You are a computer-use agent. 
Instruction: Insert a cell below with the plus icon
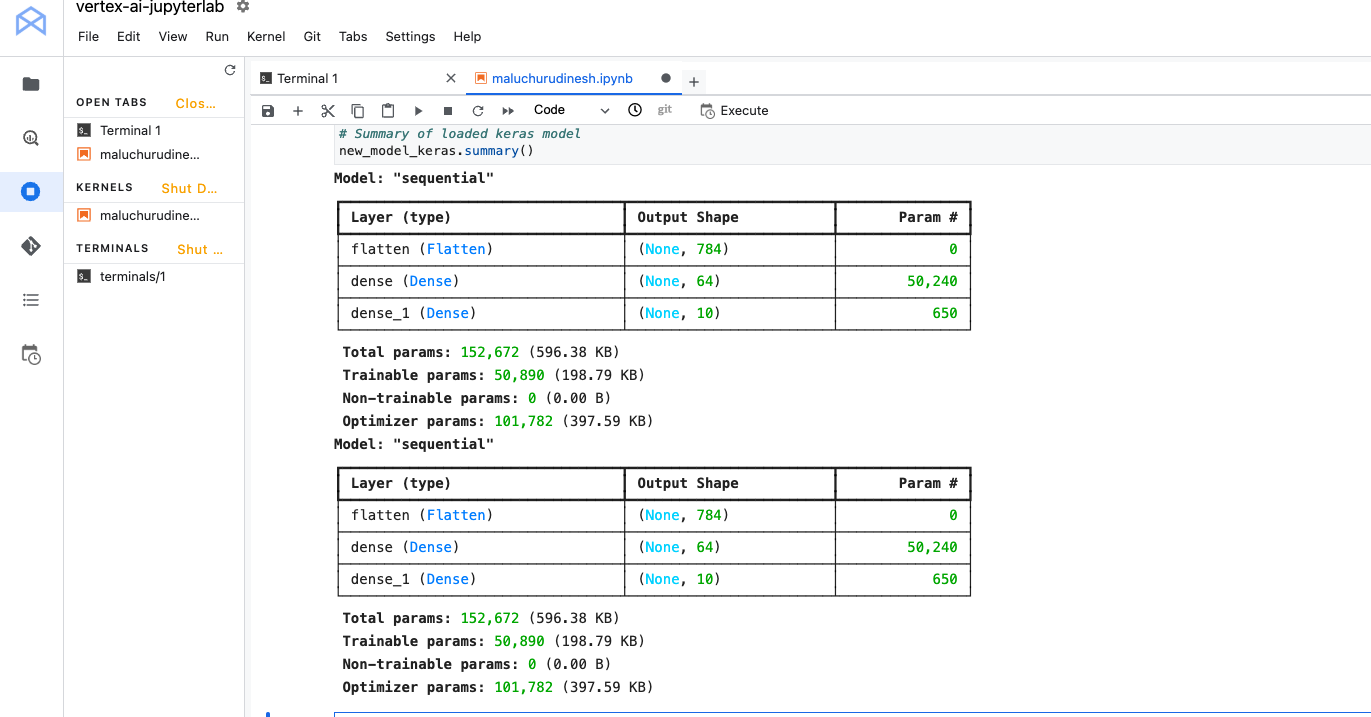tap(297, 111)
